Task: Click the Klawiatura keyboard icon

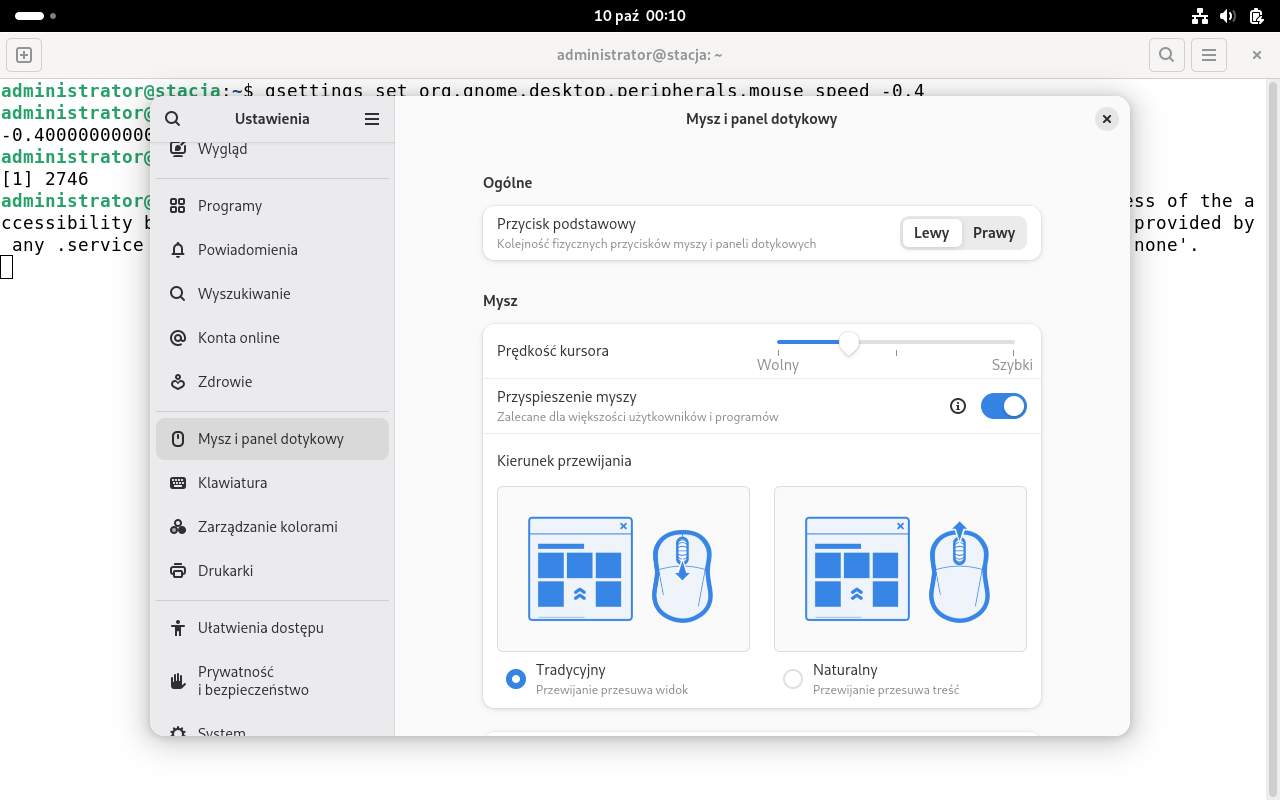Action: pos(178,483)
